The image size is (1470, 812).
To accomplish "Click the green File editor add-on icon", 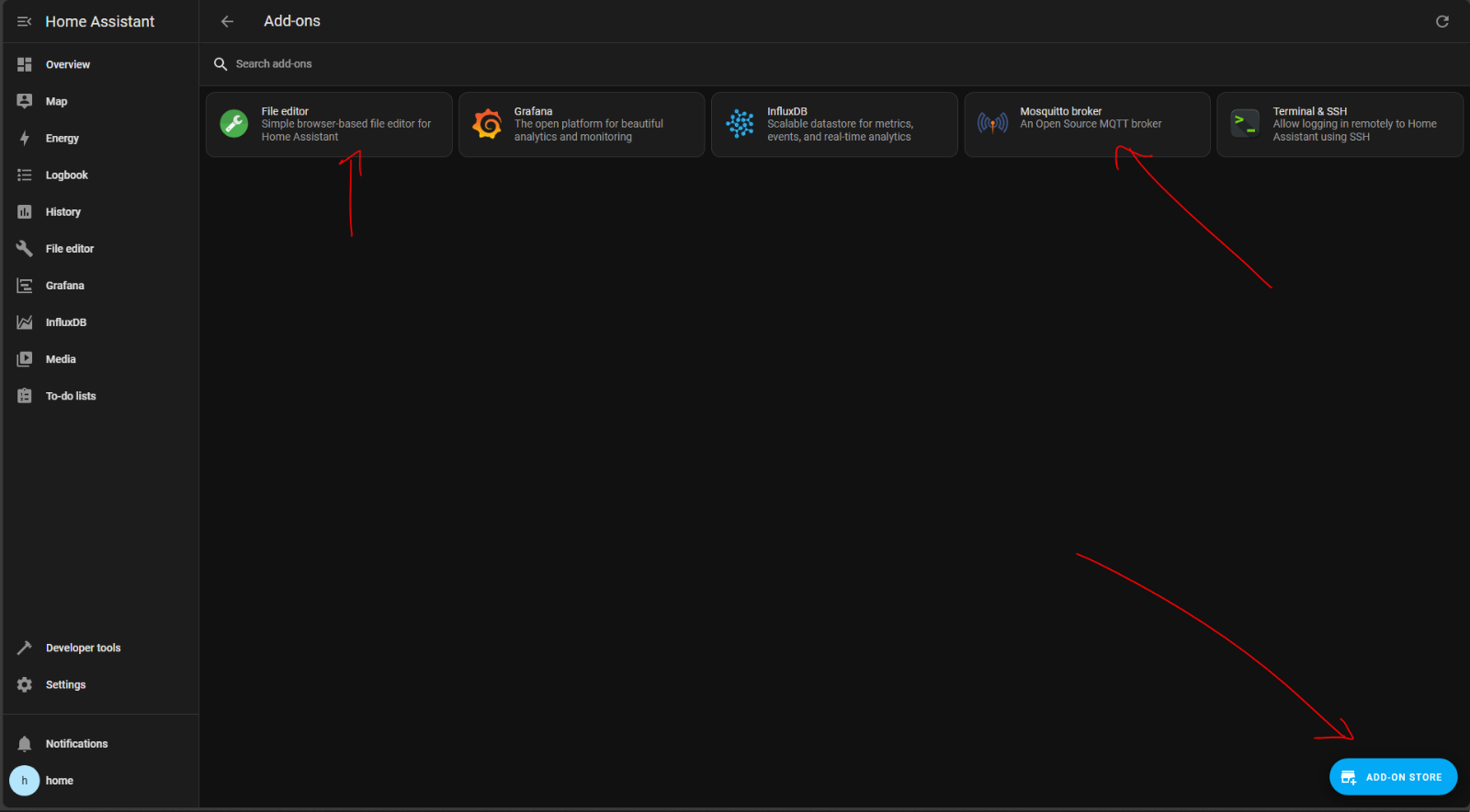I will coord(234,123).
